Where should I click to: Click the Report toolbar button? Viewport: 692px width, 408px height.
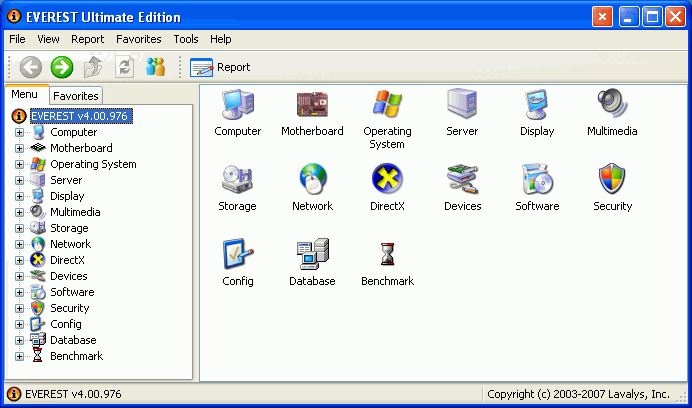click(x=220, y=67)
